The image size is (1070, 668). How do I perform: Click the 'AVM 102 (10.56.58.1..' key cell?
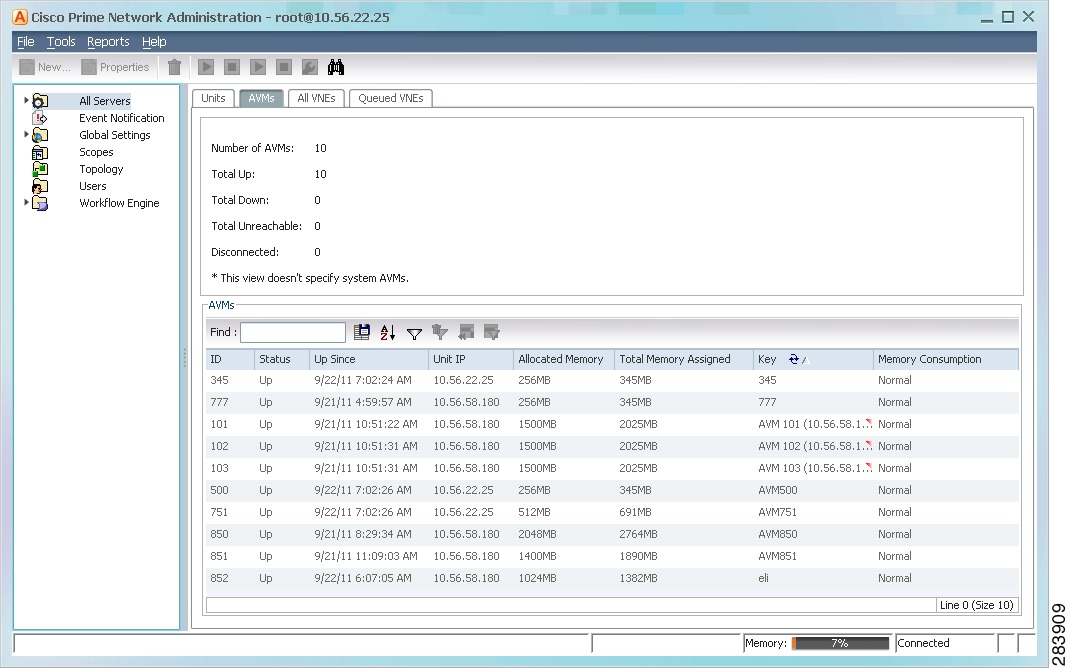[x=814, y=446]
